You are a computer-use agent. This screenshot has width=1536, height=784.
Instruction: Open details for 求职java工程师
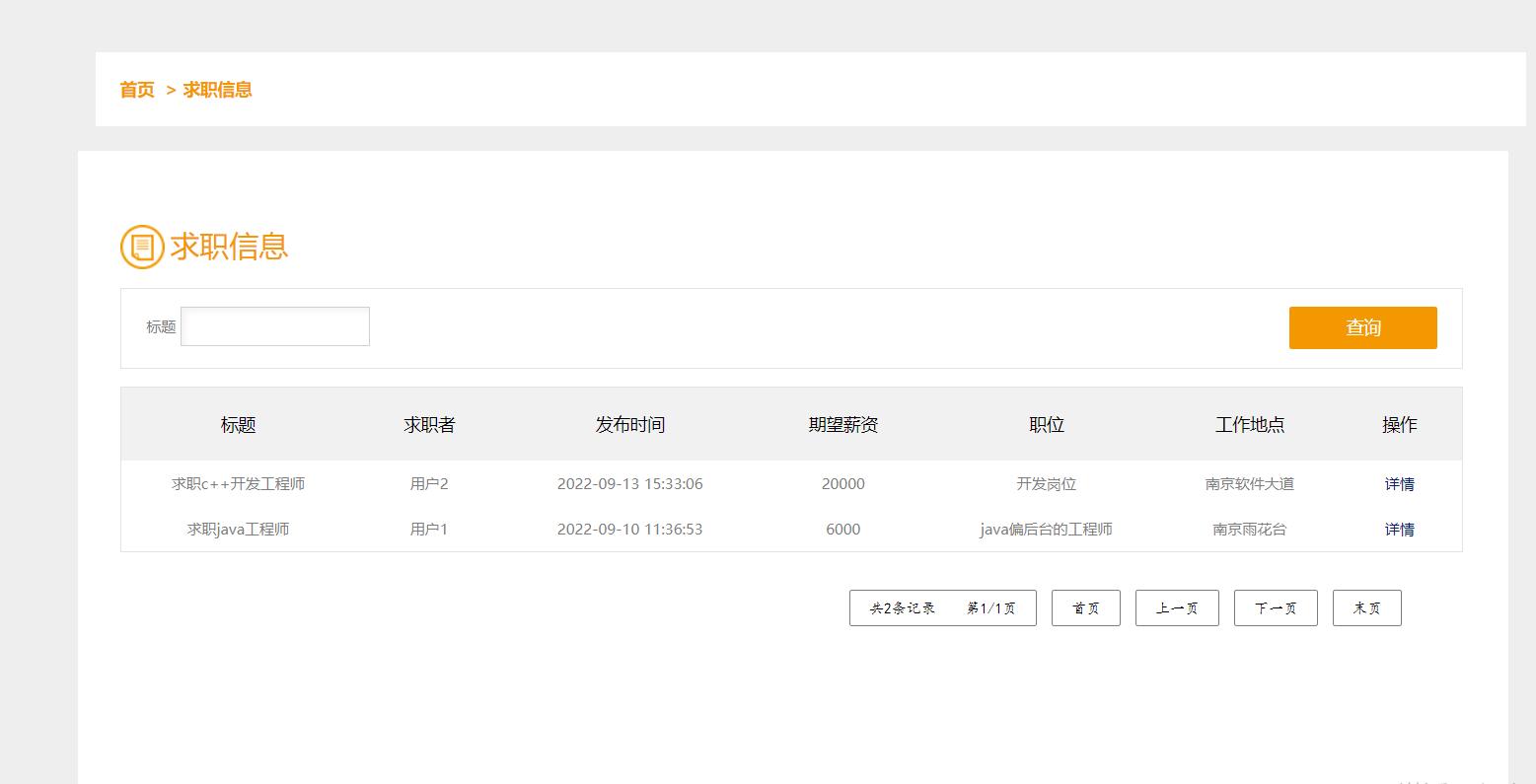pyautogui.click(x=1399, y=529)
